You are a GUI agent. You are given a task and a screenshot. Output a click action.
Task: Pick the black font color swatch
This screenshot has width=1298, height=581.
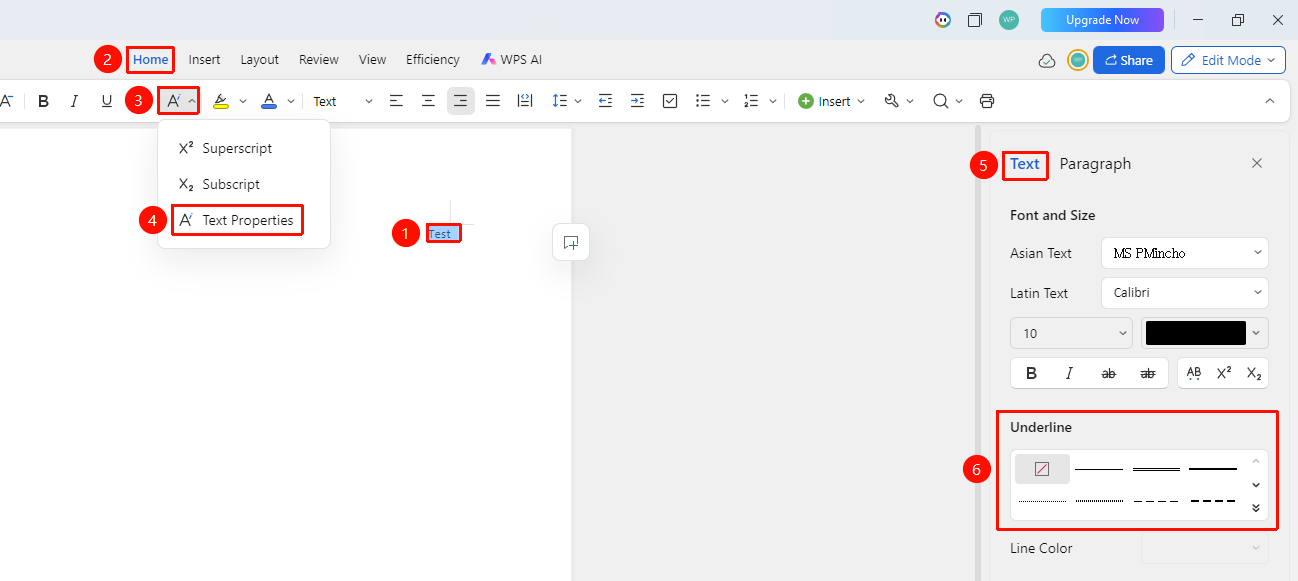click(1196, 333)
